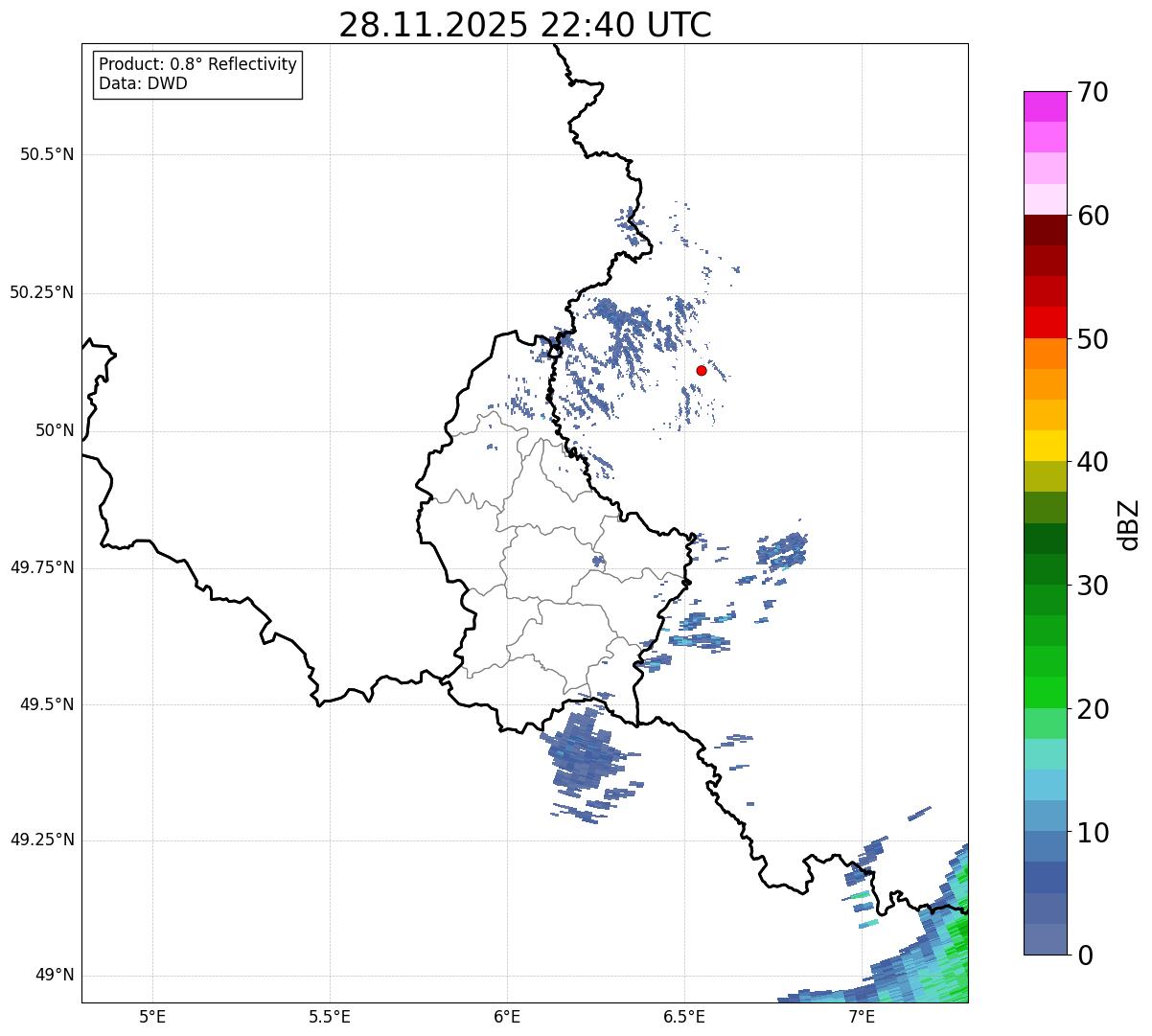Click the 50.25°N latitude label

(x=42, y=292)
